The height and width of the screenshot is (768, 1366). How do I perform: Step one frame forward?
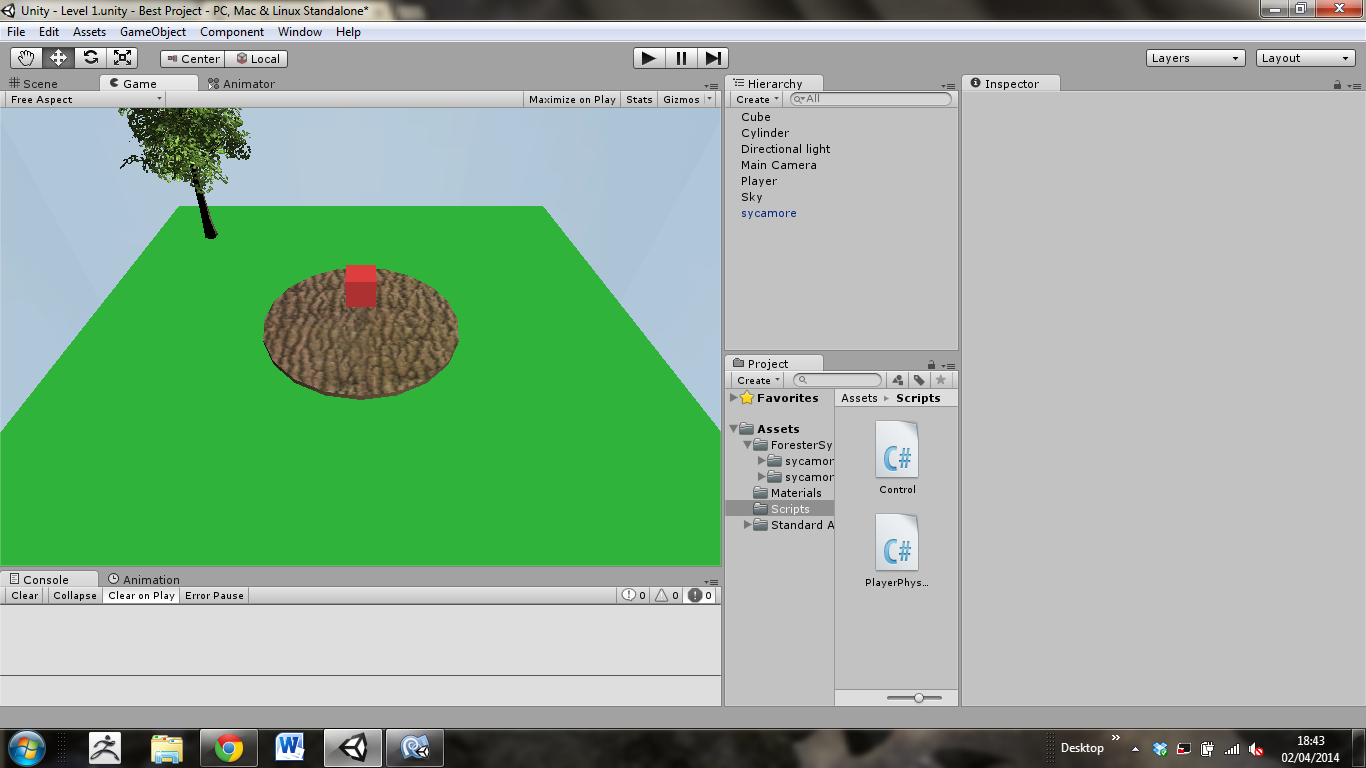(x=713, y=58)
